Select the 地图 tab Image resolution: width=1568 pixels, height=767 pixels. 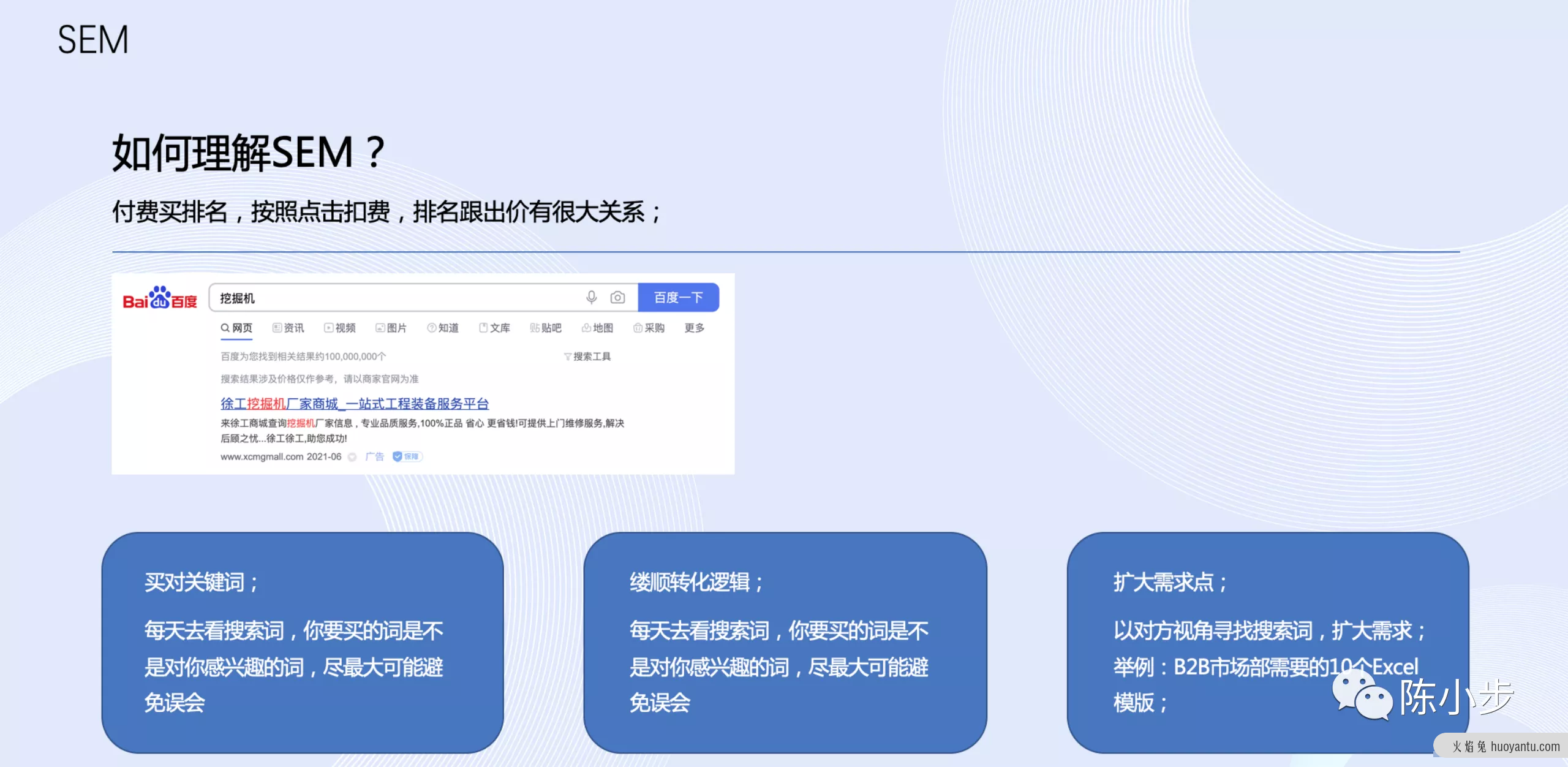pyautogui.click(x=597, y=328)
